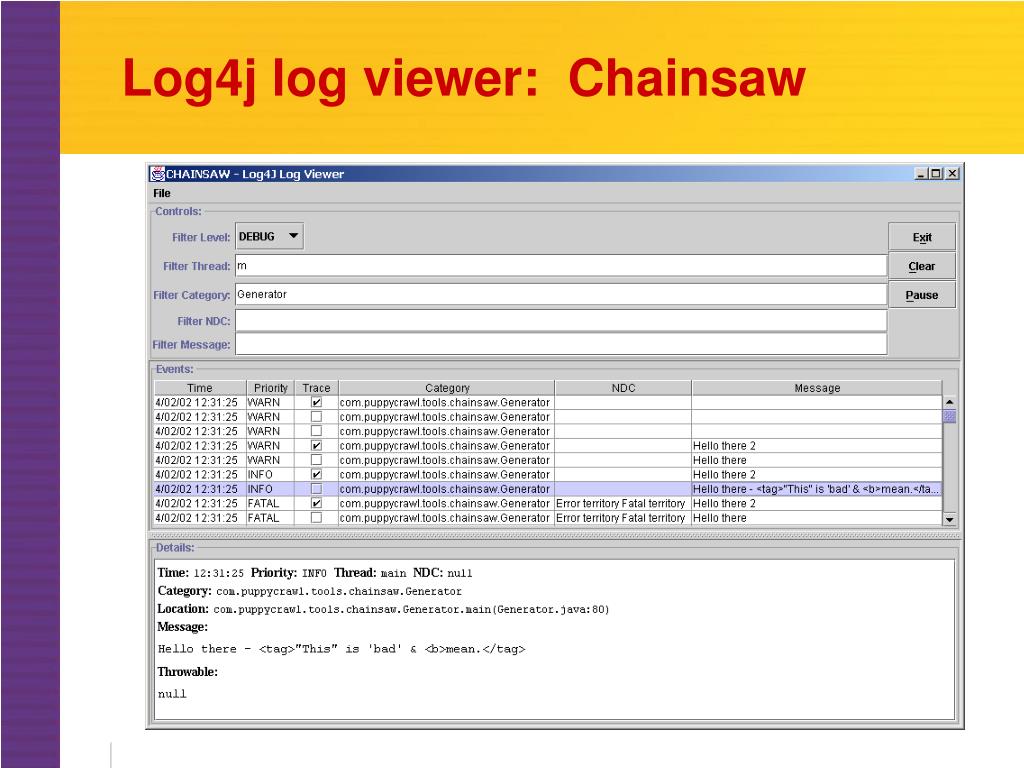Toggle Trace checkbox in second WARN row
Image resolution: width=1024 pixels, height=768 pixels.
(x=316, y=417)
